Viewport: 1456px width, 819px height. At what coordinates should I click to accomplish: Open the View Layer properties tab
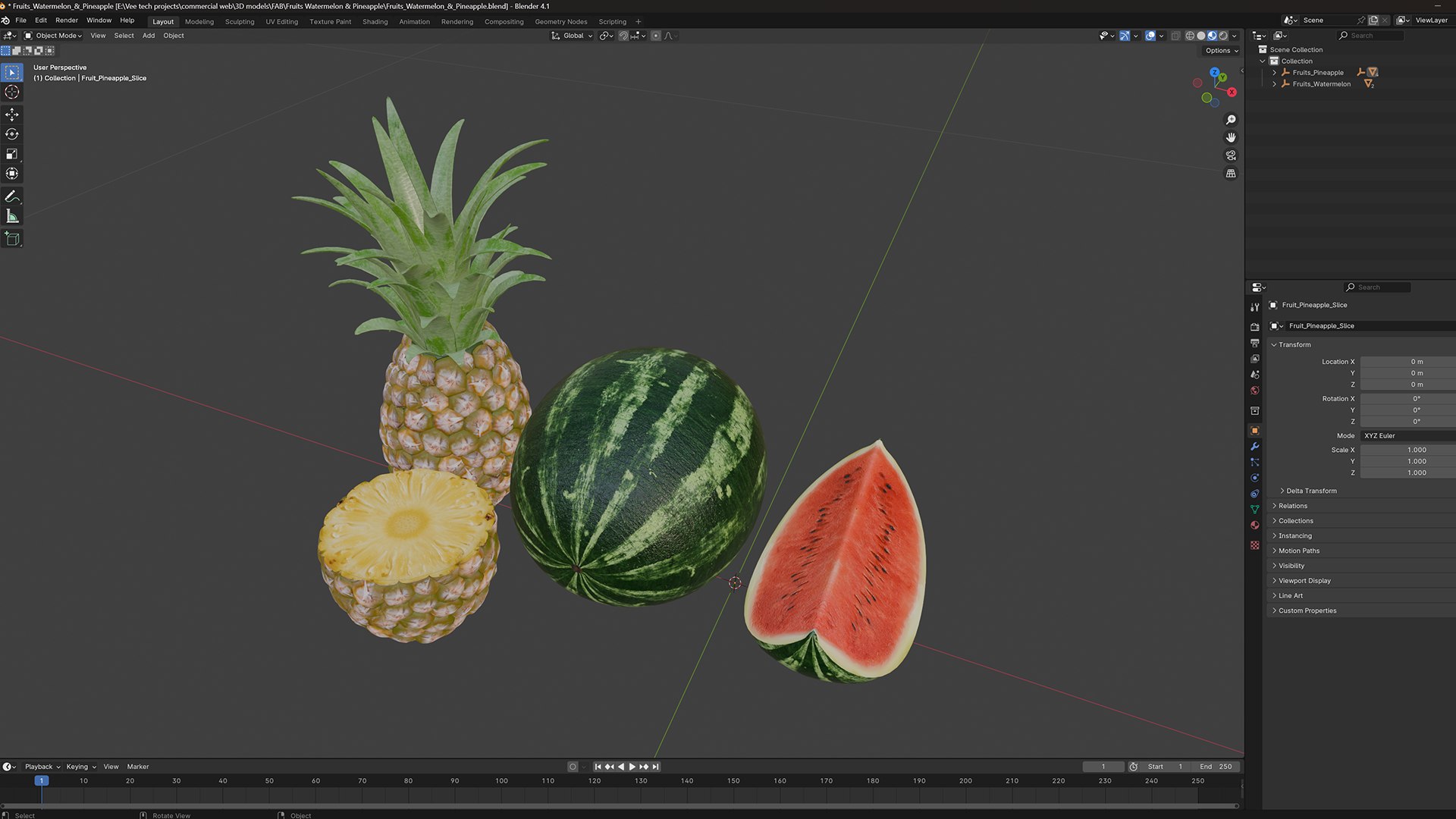point(1255,359)
